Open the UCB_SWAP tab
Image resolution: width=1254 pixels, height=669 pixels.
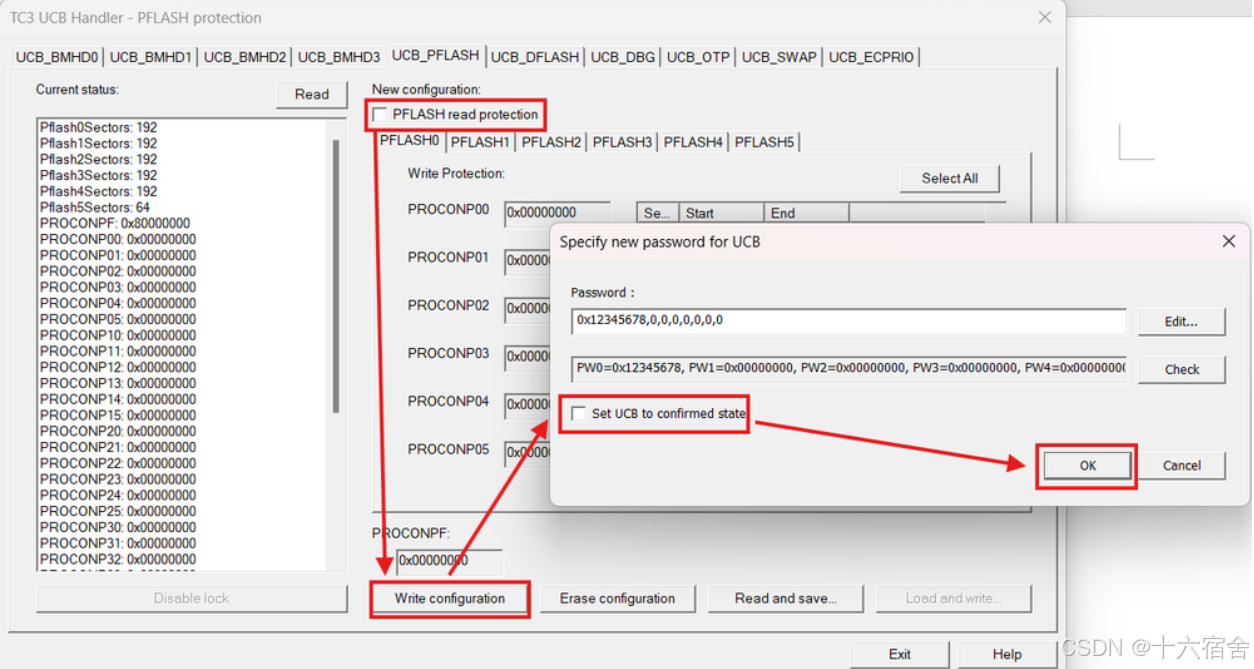[x=779, y=57]
